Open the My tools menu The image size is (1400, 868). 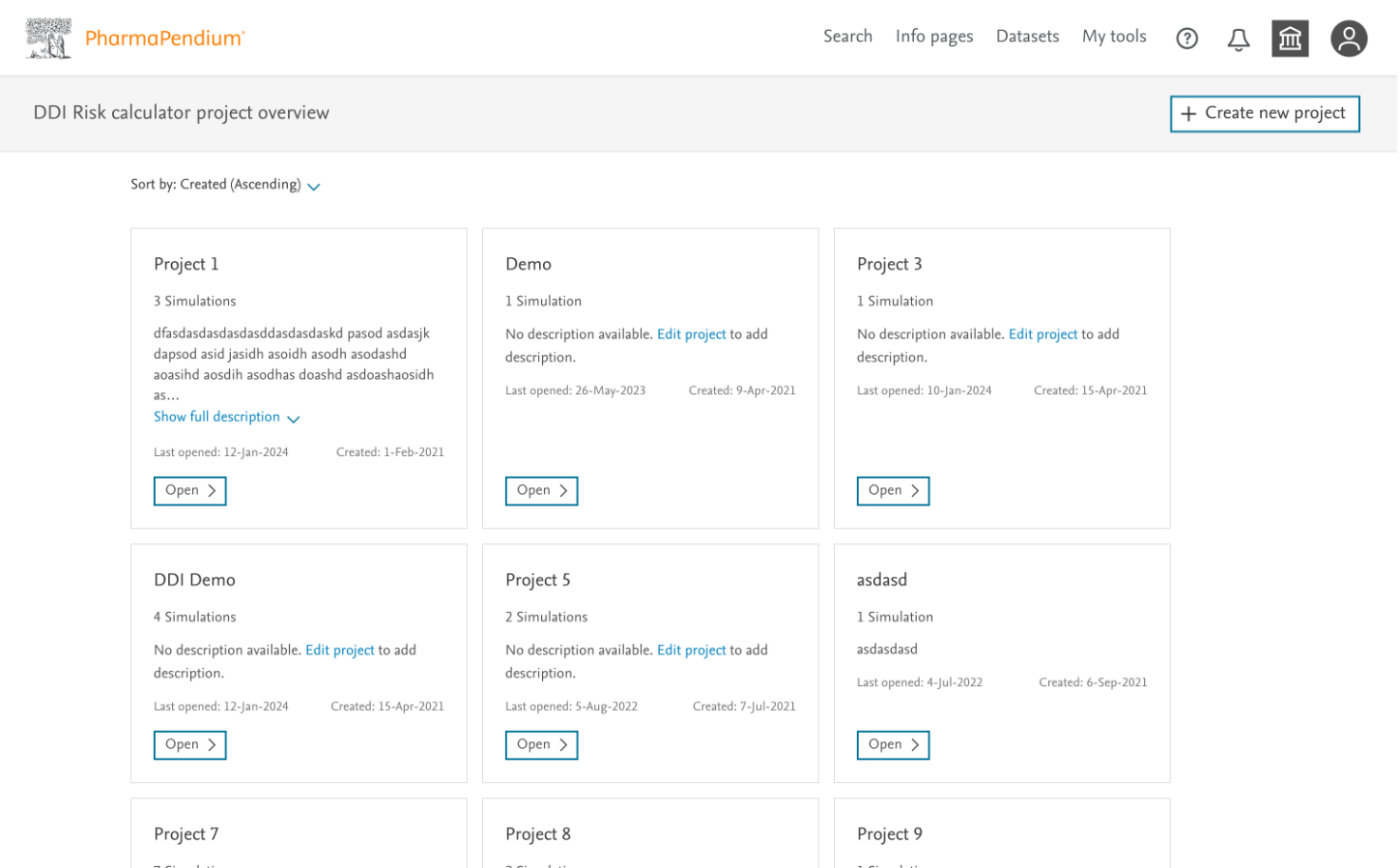(x=1113, y=37)
